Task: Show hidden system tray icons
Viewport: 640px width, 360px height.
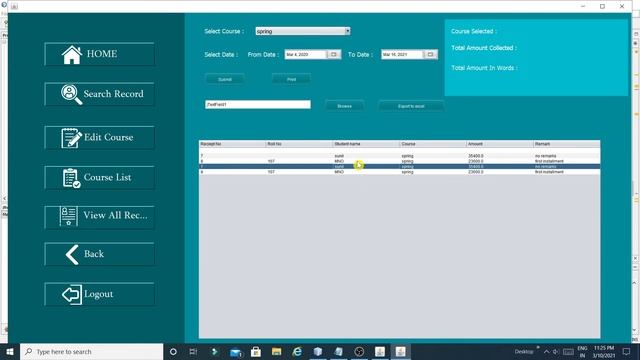Action: 546,351
